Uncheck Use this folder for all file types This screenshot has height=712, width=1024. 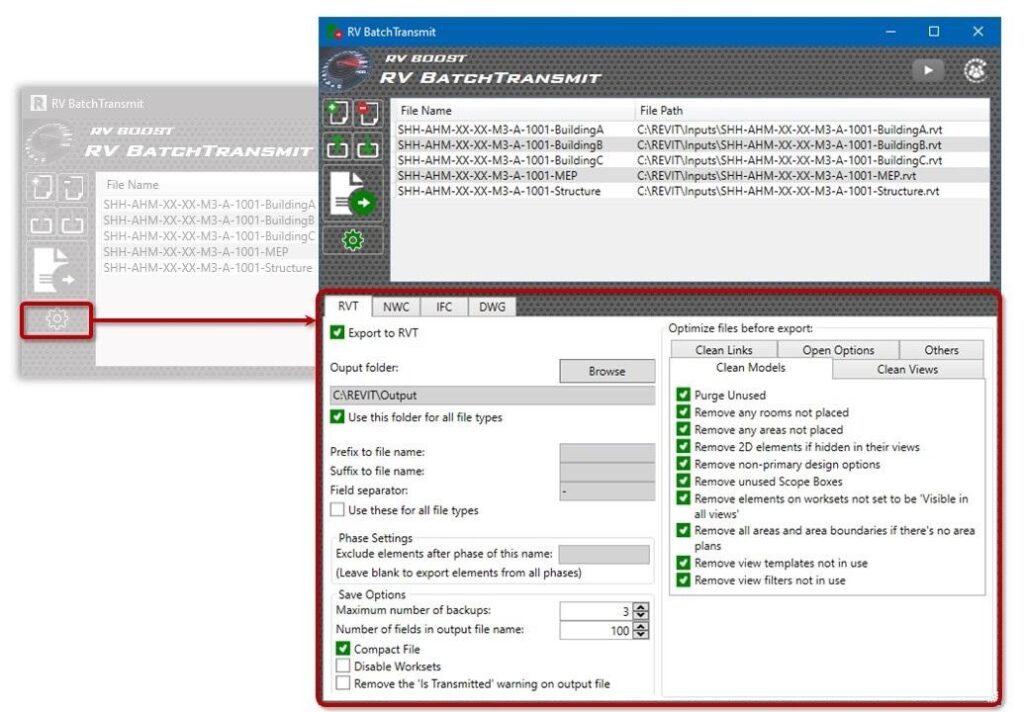pyautogui.click(x=337, y=417)
